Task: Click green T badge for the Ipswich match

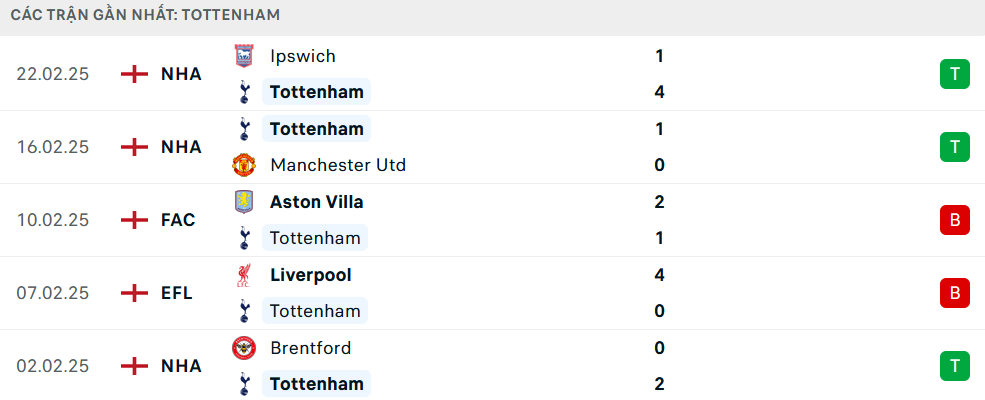Action: pyautogui.click(x=955, y=74)
